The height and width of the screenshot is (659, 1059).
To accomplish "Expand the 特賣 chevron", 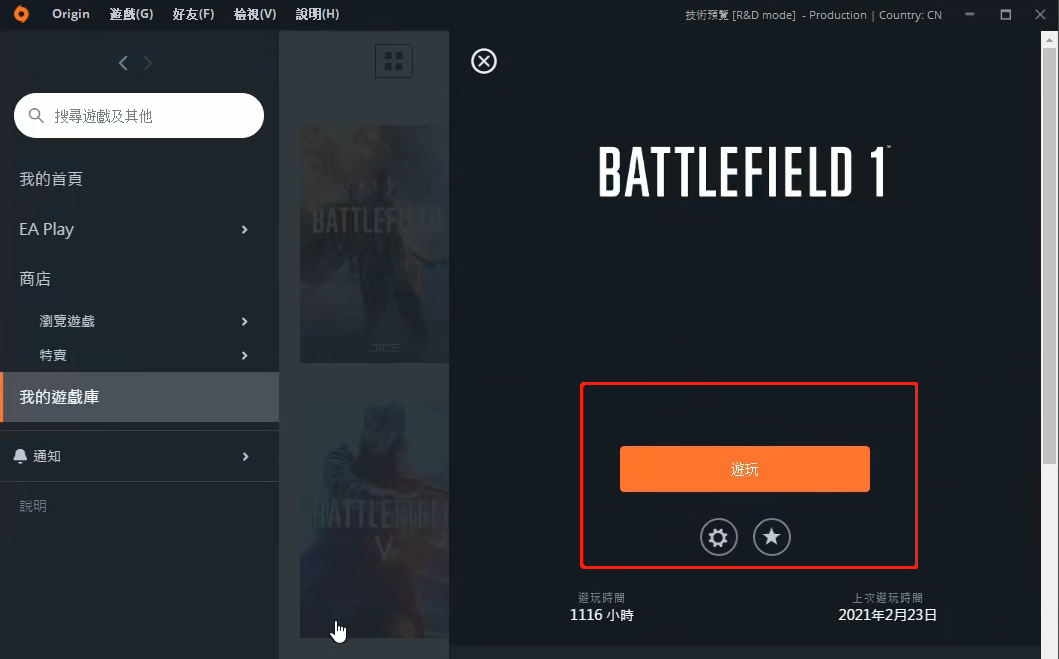I will tap(244, 355).
